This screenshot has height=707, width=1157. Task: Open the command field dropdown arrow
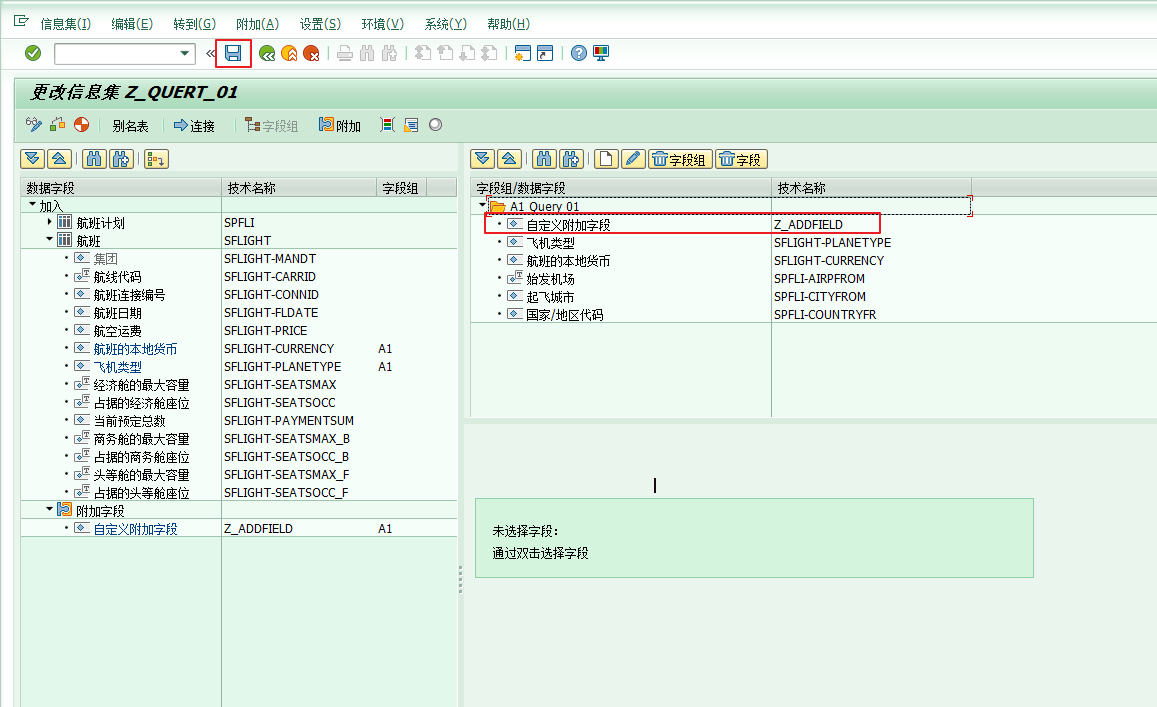[185, 53]
